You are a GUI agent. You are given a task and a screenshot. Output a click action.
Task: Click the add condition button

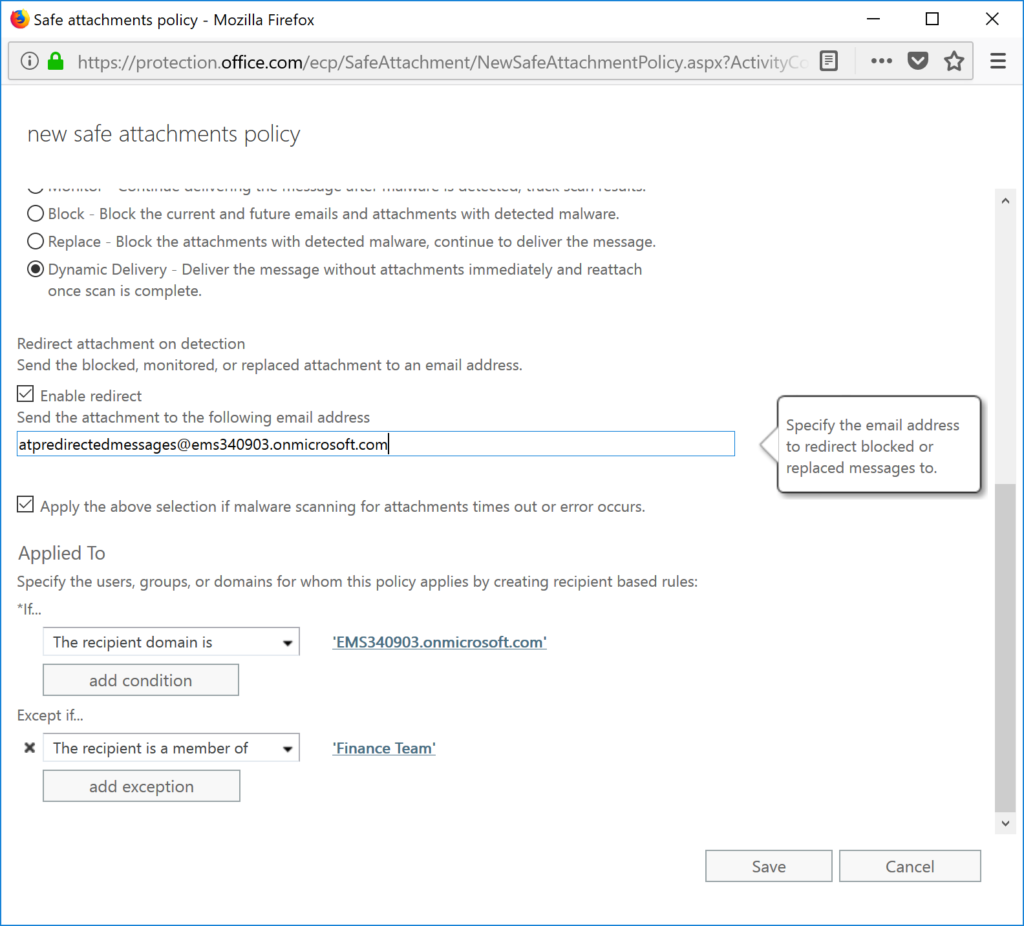[x=140, y=679]
